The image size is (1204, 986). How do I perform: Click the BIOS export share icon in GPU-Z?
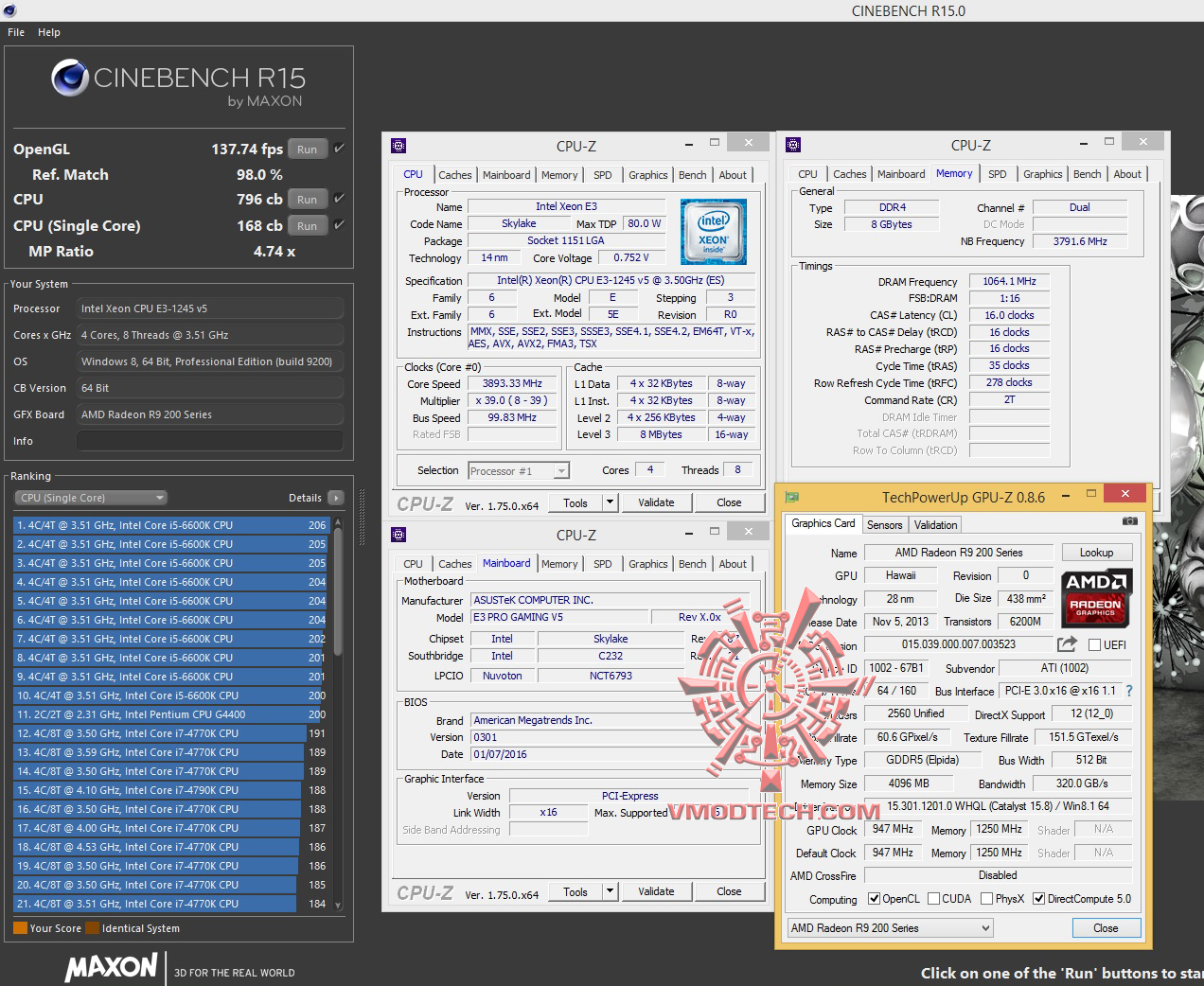1067,644
